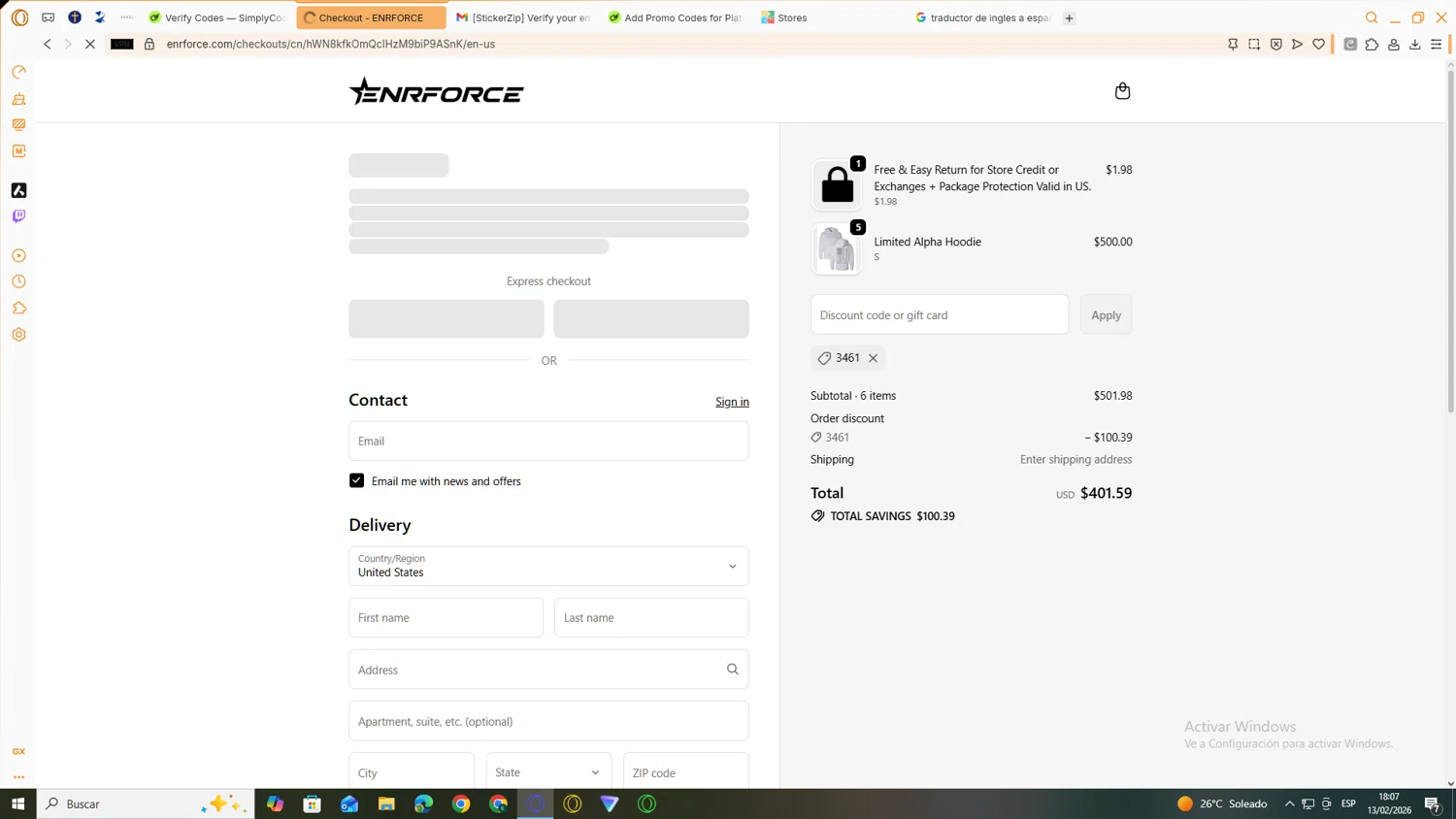1456x819 pixels.
Task: Click the First name field
Action: tap(446, 617)
